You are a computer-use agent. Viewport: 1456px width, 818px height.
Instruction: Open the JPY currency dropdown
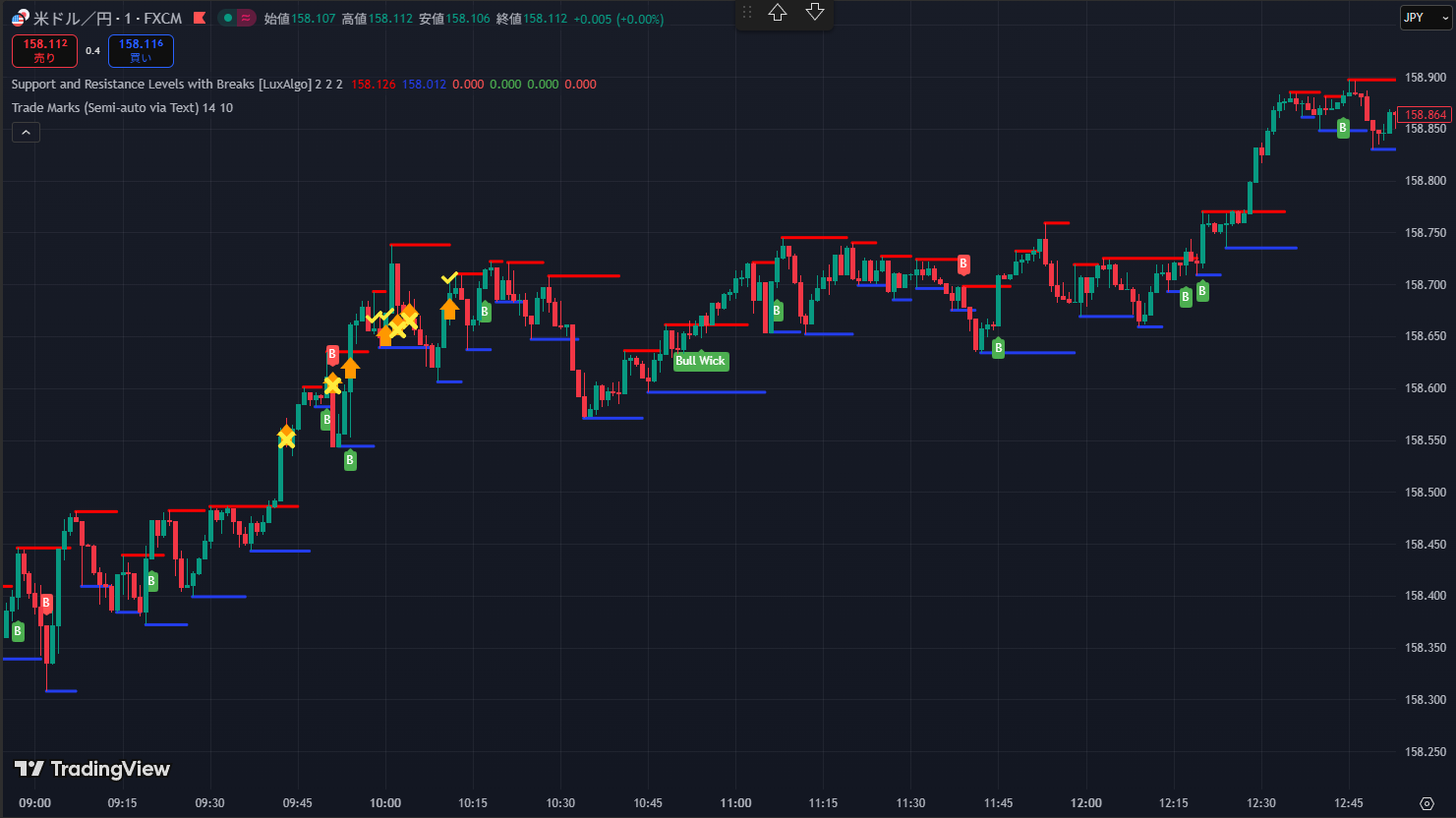(1426, 18)
